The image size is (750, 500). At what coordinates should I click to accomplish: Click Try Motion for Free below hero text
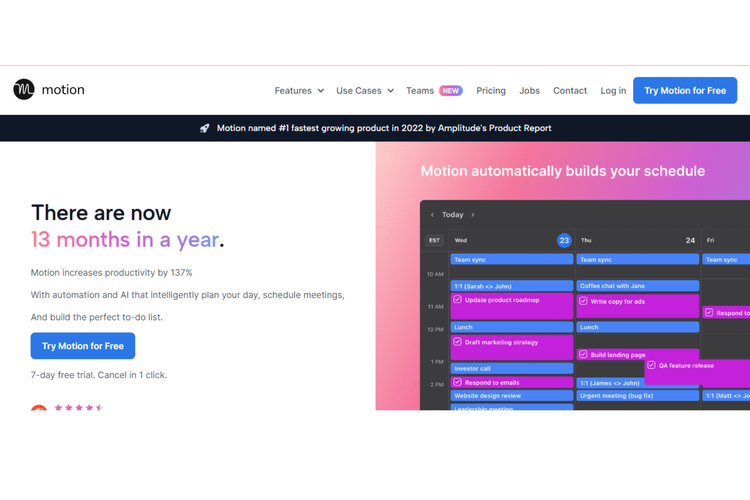pyautogui.click(x=83, y=346)
